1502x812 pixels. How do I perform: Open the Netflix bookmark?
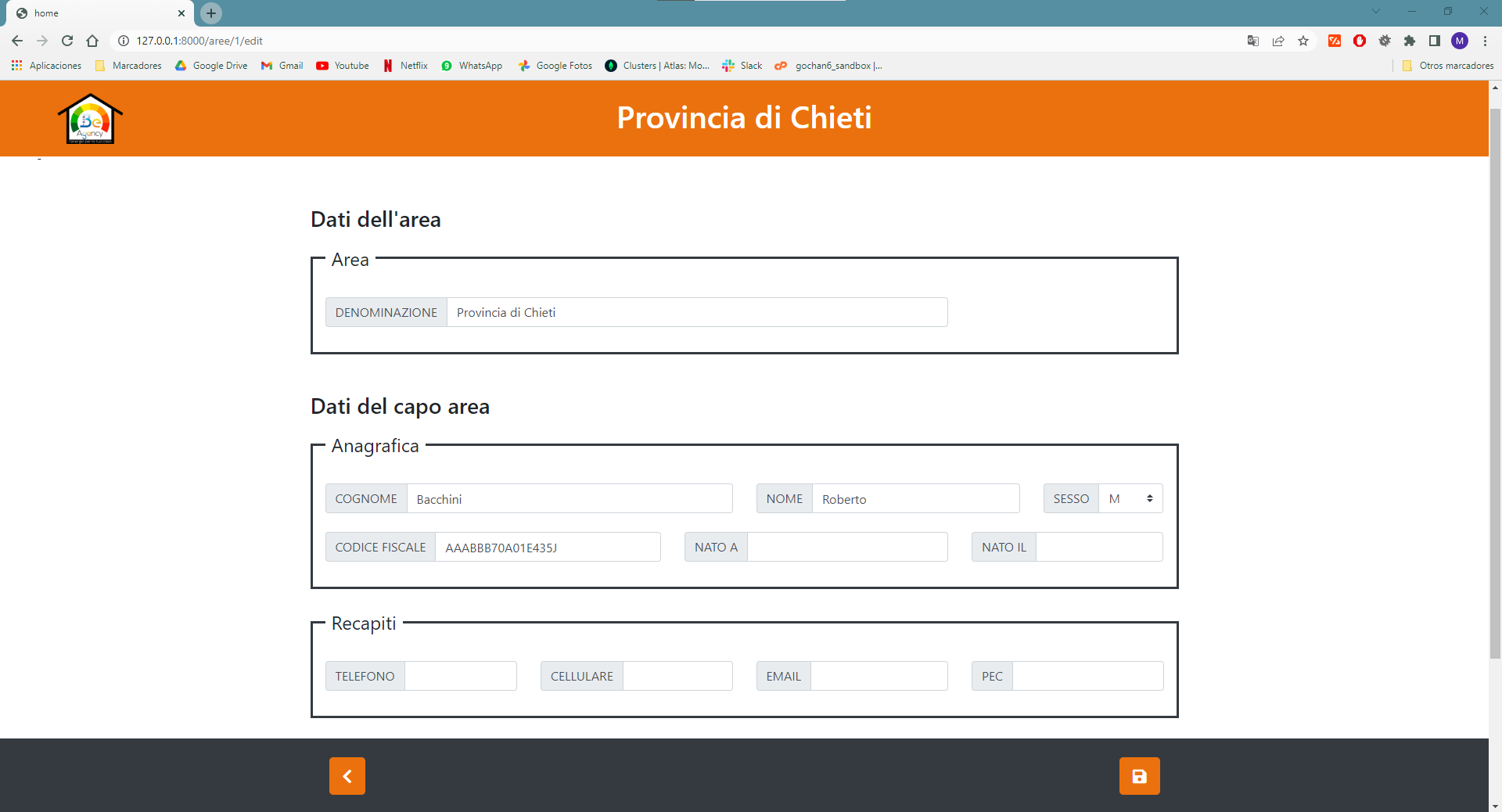coord(405,66)
